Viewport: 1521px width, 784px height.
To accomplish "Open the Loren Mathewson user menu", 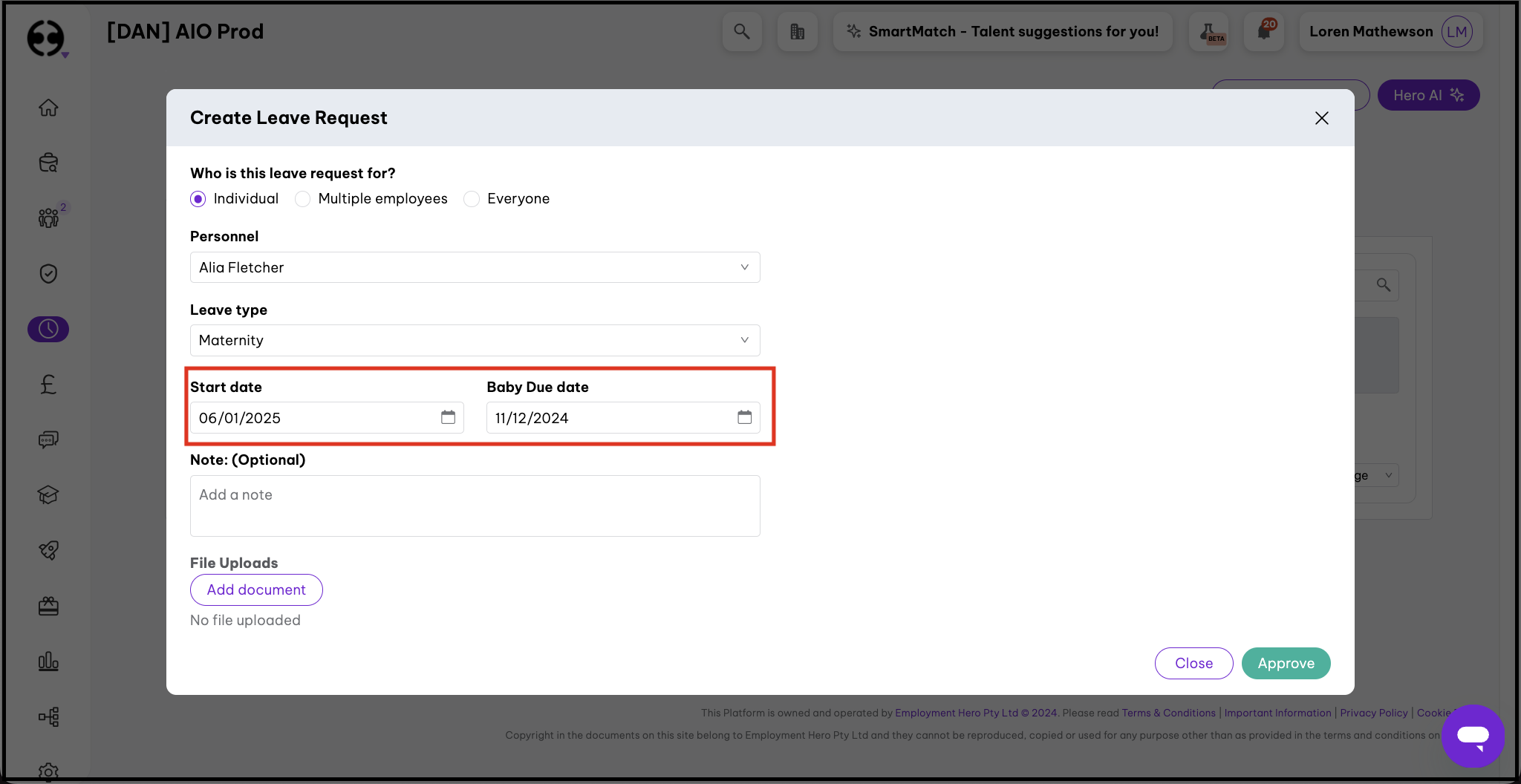I will (x=1390, y=31).
